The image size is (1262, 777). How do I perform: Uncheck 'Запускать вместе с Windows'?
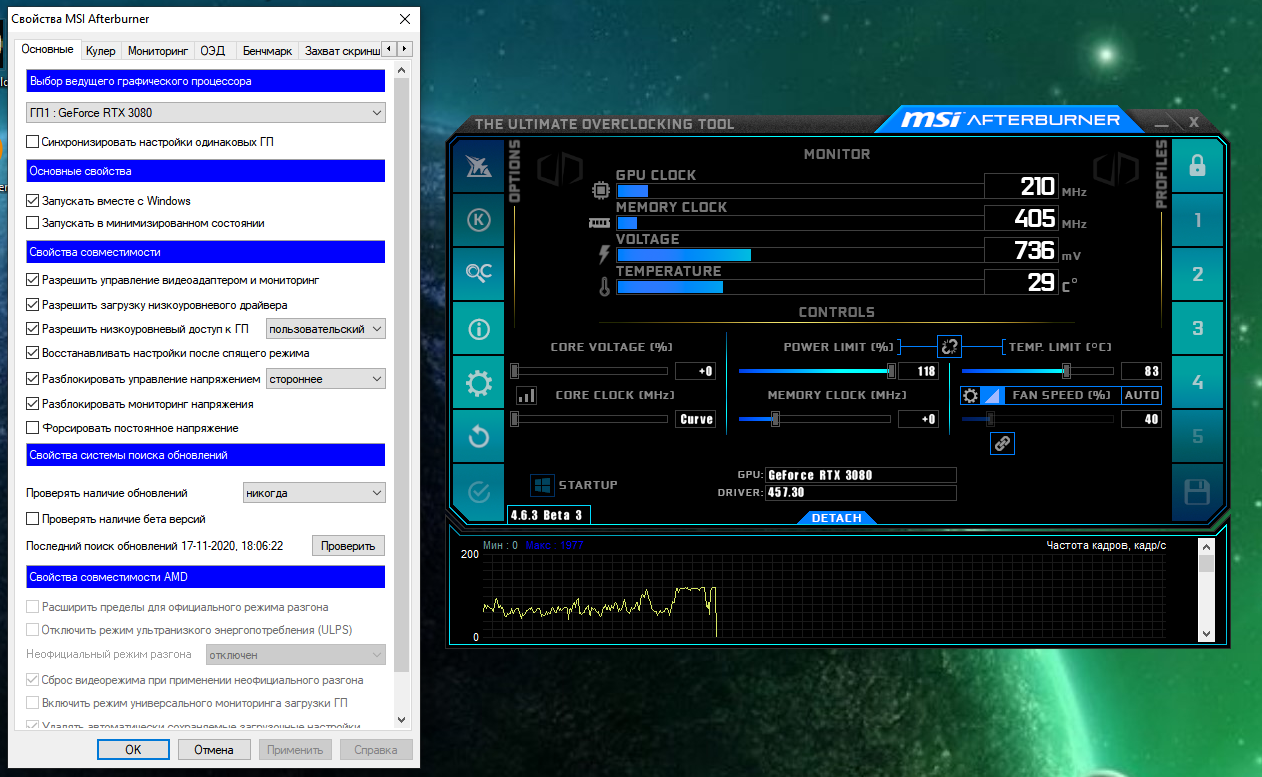[33, 201]
